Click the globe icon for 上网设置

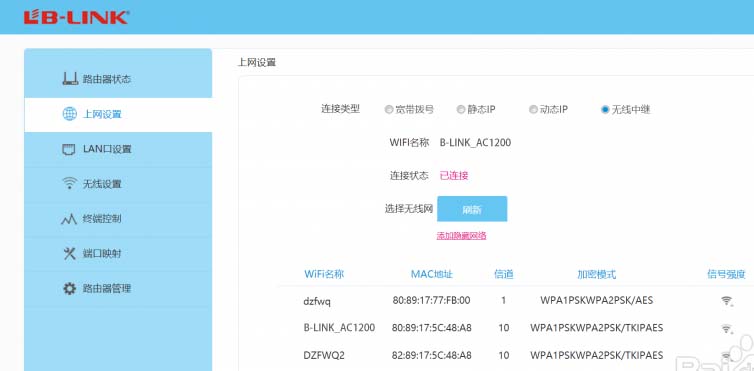[x=70, y=114]
